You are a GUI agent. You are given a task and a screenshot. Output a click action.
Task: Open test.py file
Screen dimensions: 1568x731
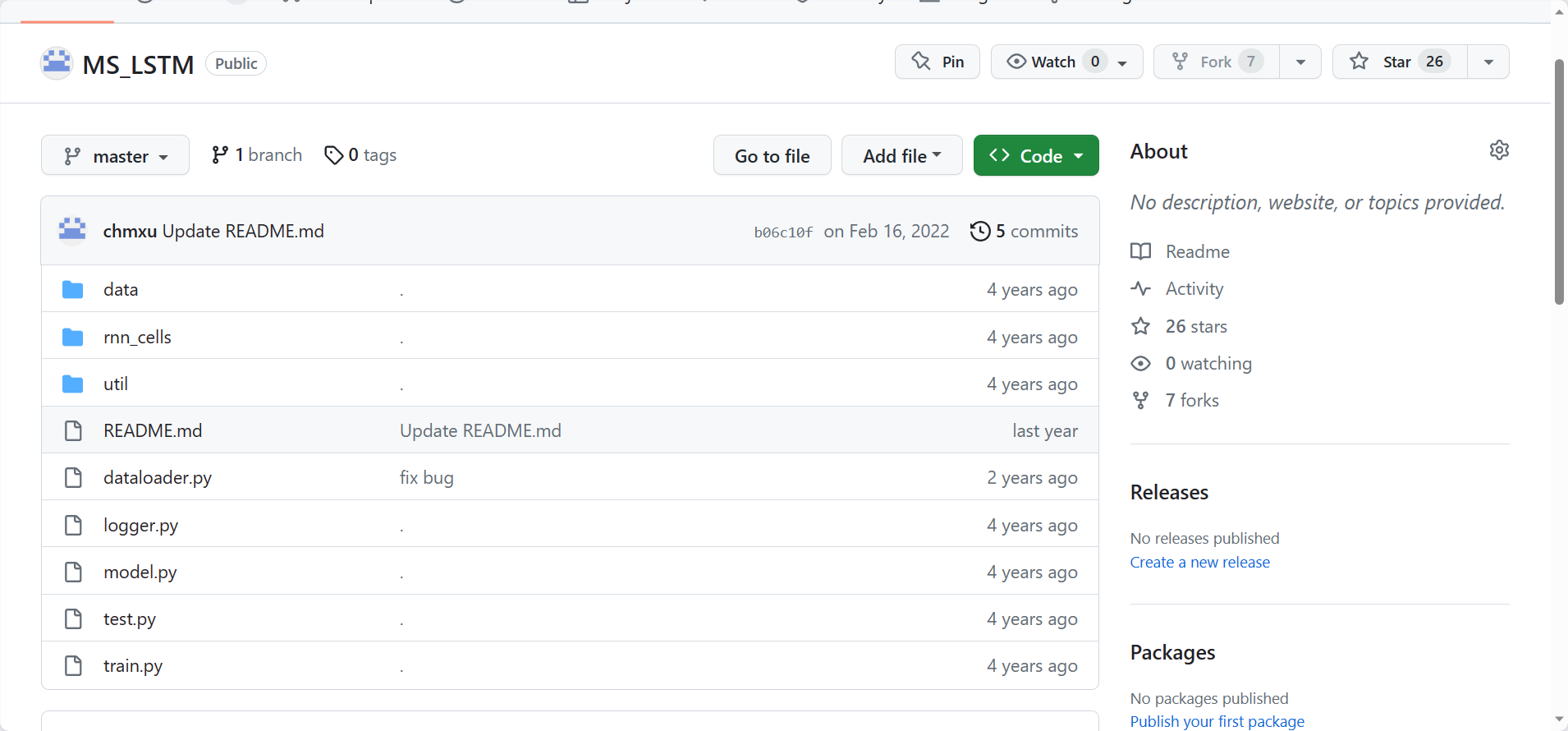point(130,619)
